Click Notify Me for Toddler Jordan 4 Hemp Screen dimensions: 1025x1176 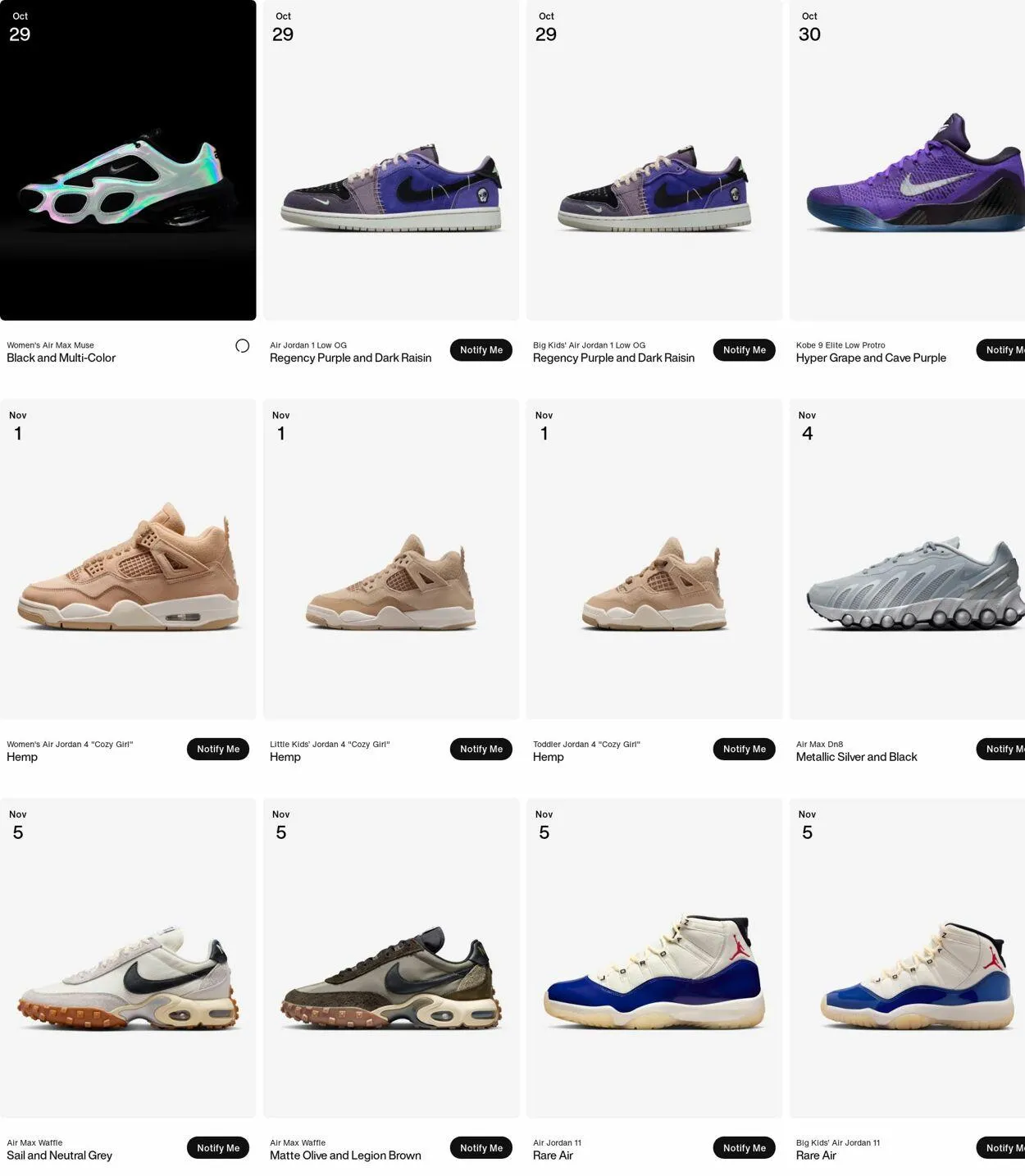(x=745, y=749)
